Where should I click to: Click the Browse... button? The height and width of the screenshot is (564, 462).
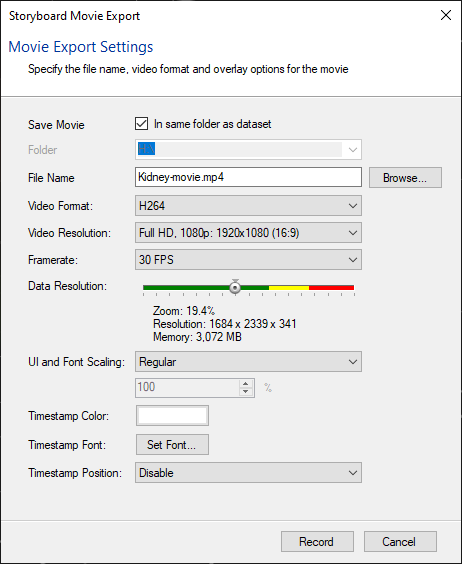point(405,177)
